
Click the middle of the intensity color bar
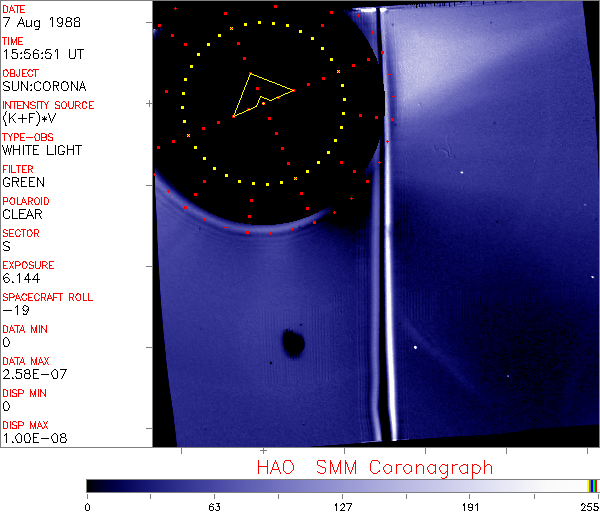343,485
